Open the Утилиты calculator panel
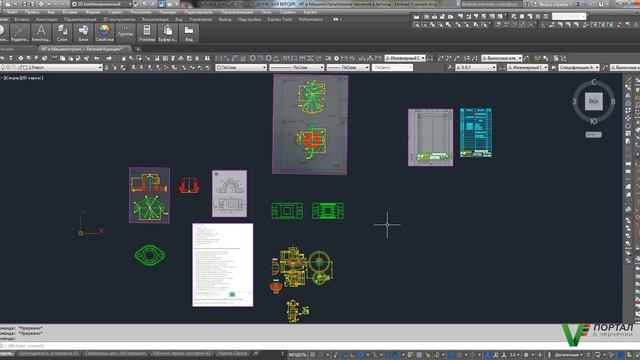Image resolution: width=640 pixels, height=360 pixels. (x=147, y=33)
